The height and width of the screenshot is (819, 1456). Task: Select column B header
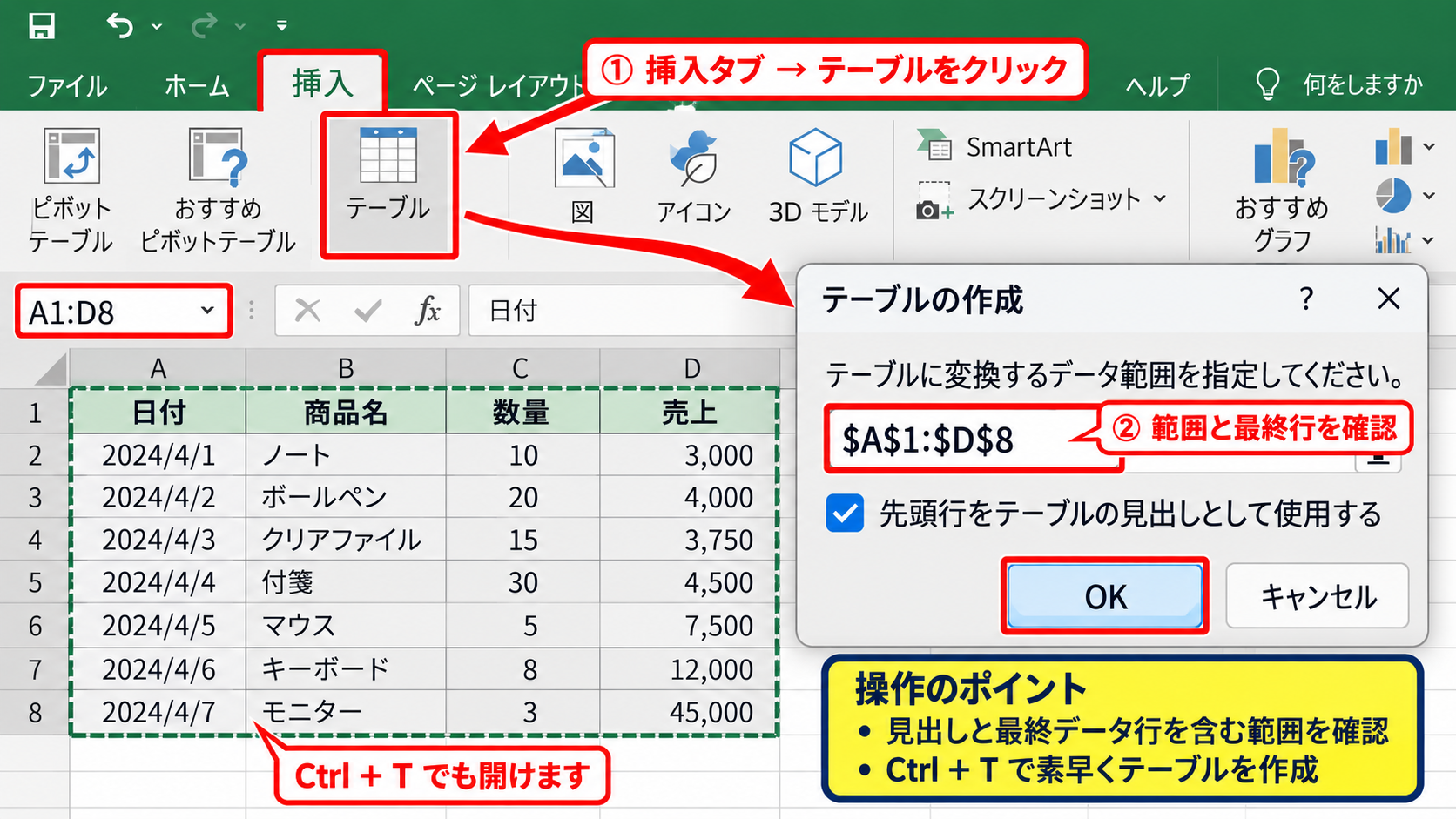click(x=346, y=368)
